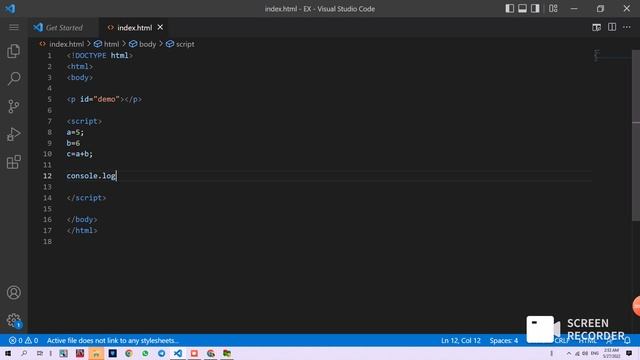Click the 'b=6' code line

tap(73, 143)
